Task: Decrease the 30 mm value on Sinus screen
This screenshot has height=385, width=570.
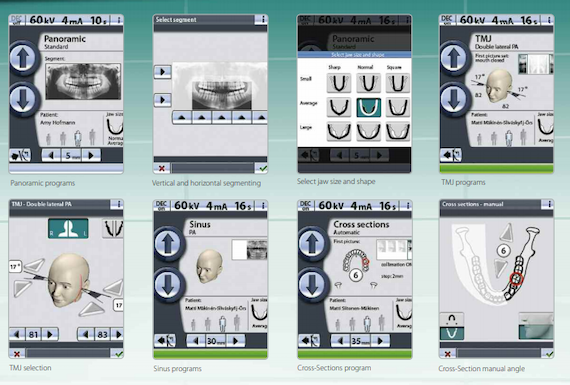Action: pyautogui.click(x=196, y=341)
